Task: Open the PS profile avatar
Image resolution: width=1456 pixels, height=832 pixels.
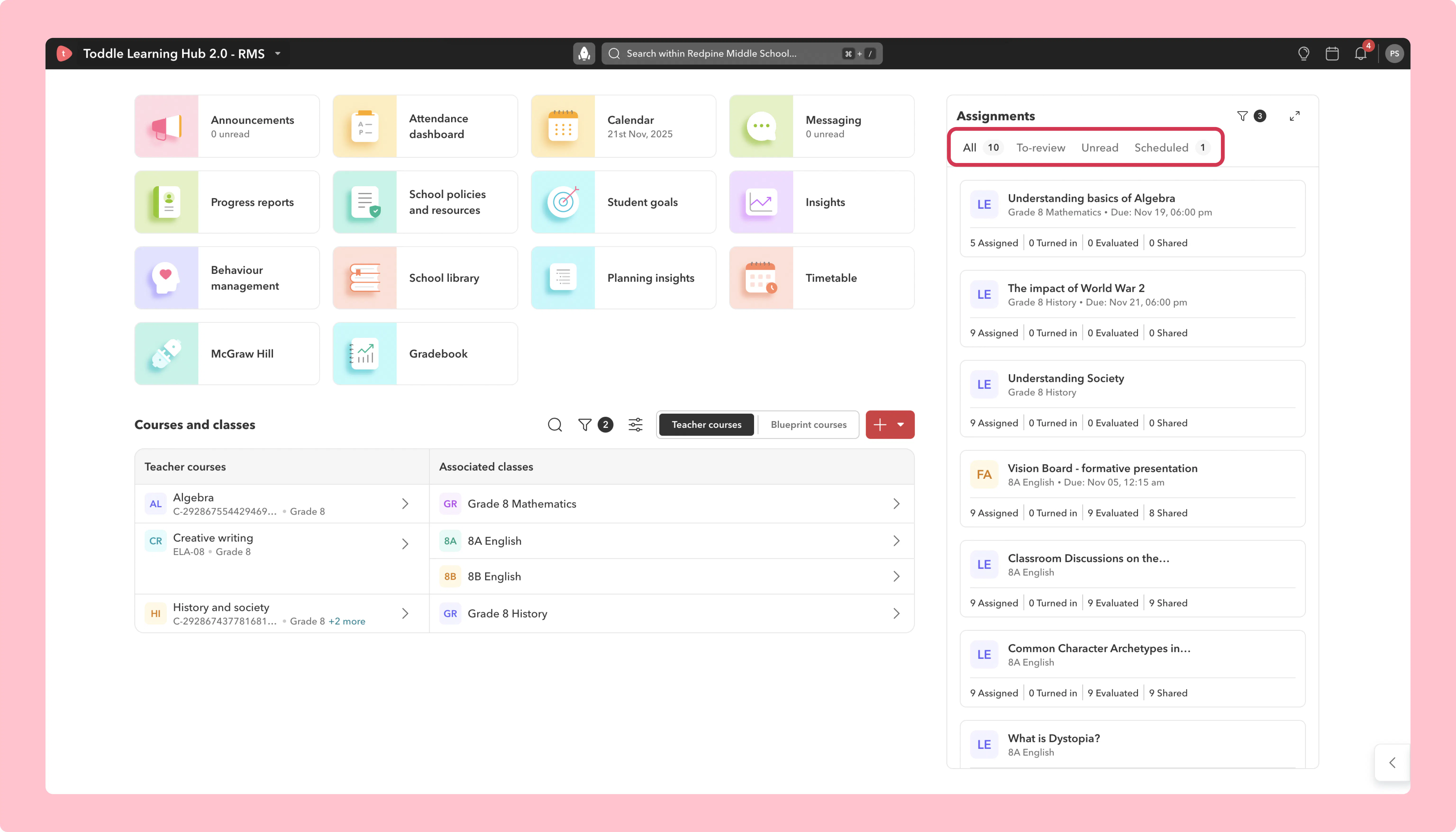Action: 1394,54
